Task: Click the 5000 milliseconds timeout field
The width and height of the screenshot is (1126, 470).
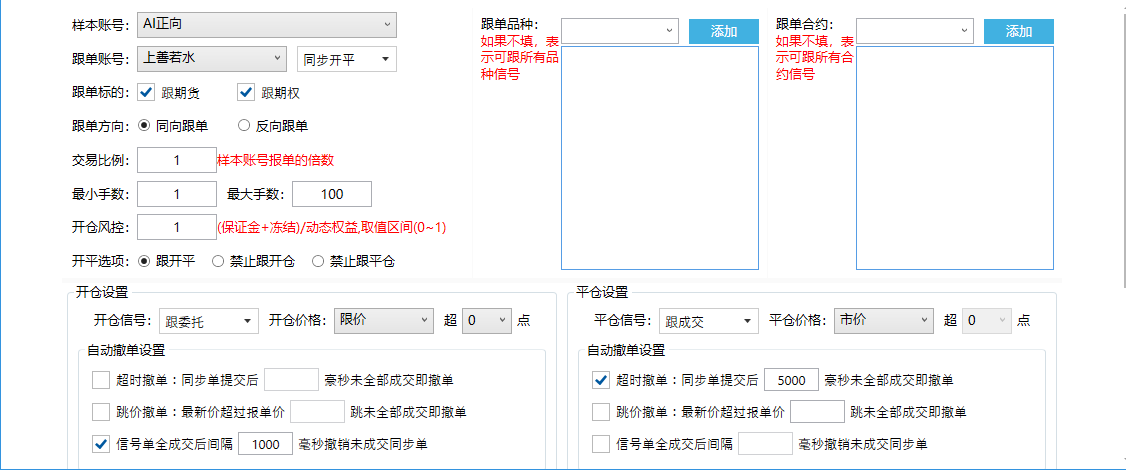Action: pos(792,379)
